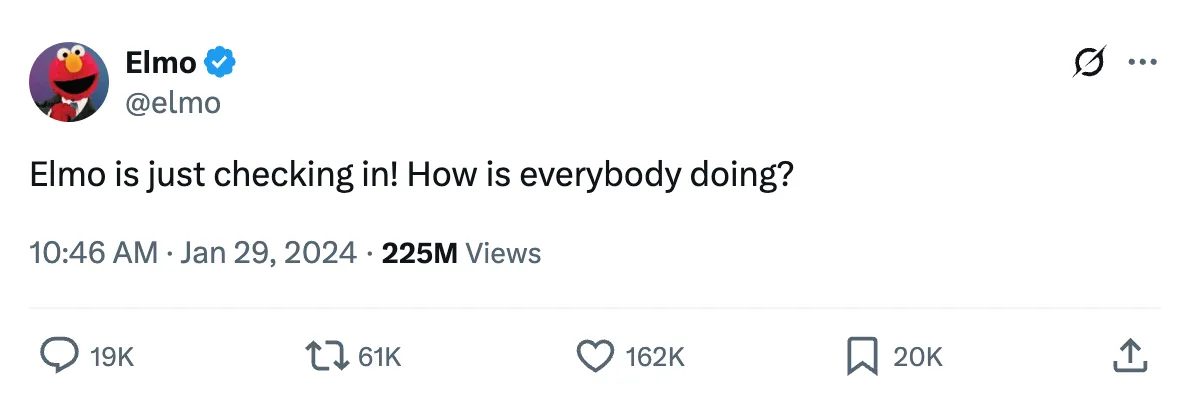Open the share menu via the upload arrow icon
The image size is (1188, 400).
pos(1128,355)
